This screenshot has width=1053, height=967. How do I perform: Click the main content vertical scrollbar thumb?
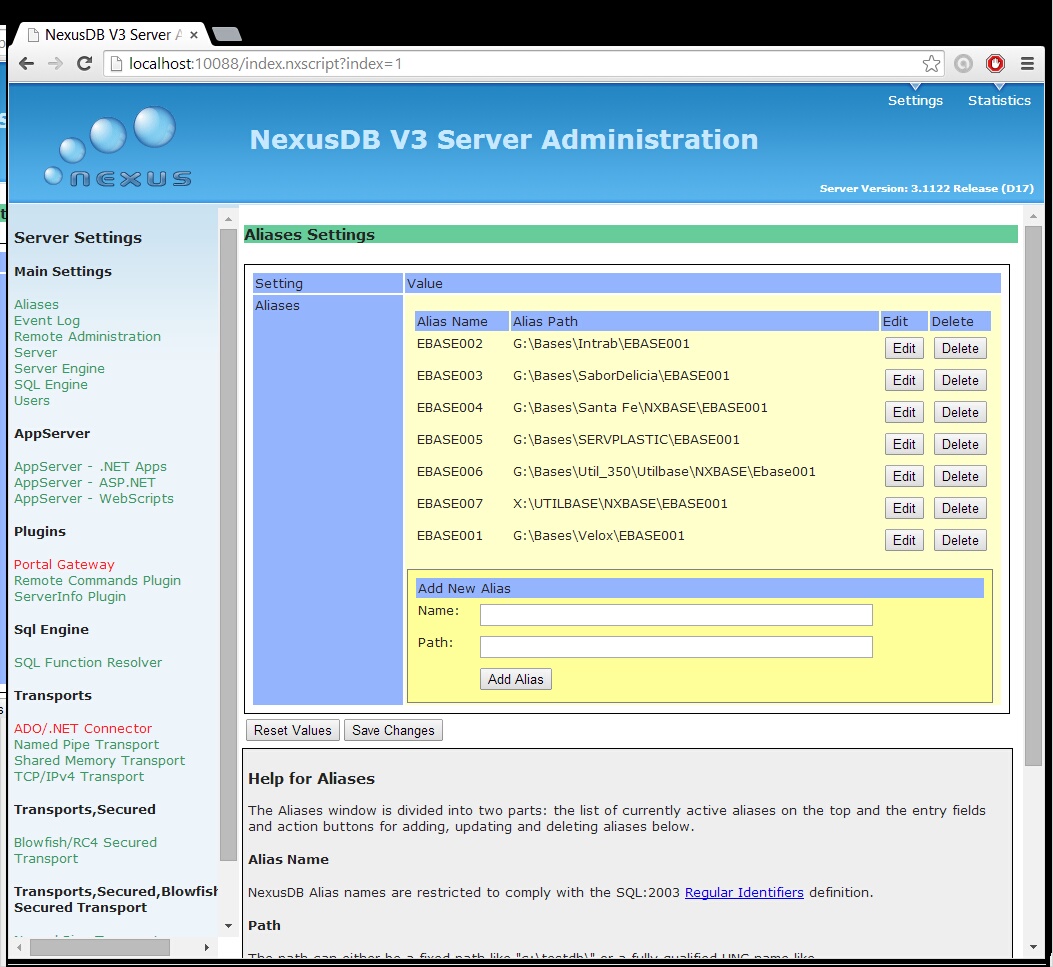pos(1033,496)
